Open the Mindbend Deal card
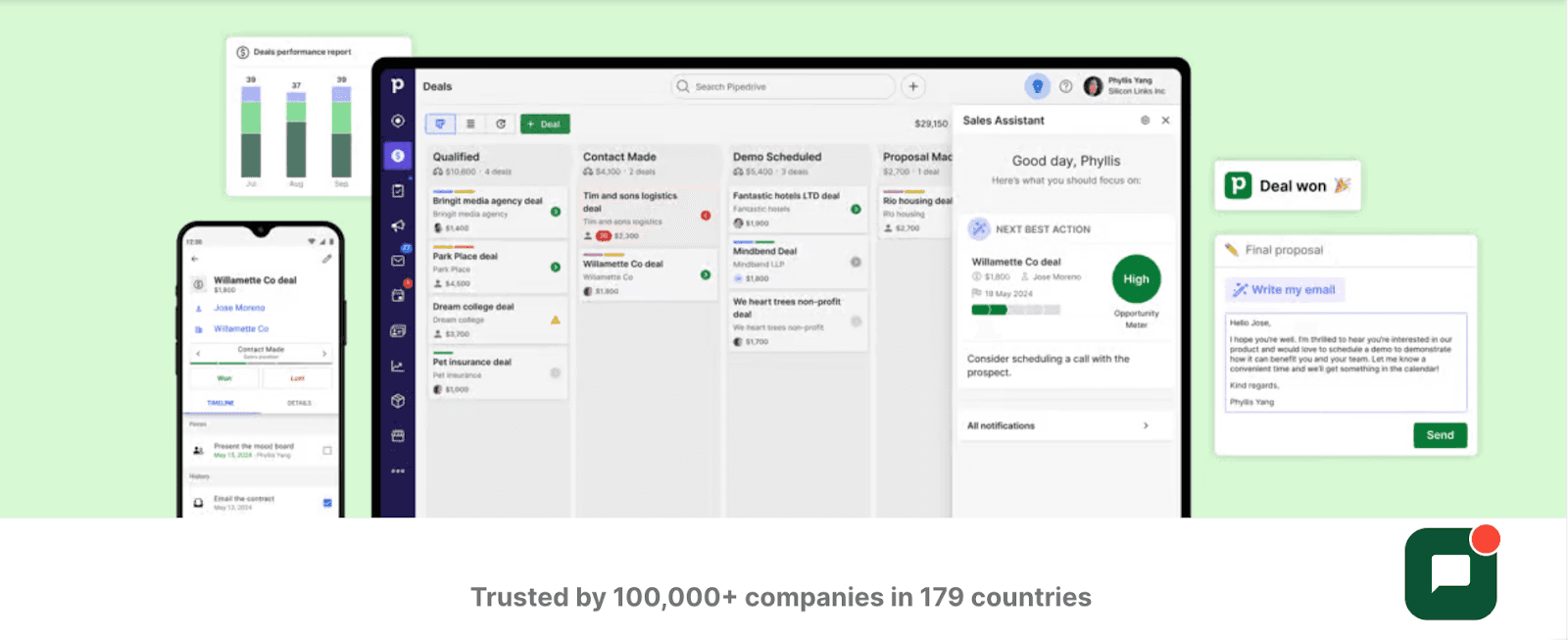Viewport: 1568px width, 640px height. click(x=798, y=262)
